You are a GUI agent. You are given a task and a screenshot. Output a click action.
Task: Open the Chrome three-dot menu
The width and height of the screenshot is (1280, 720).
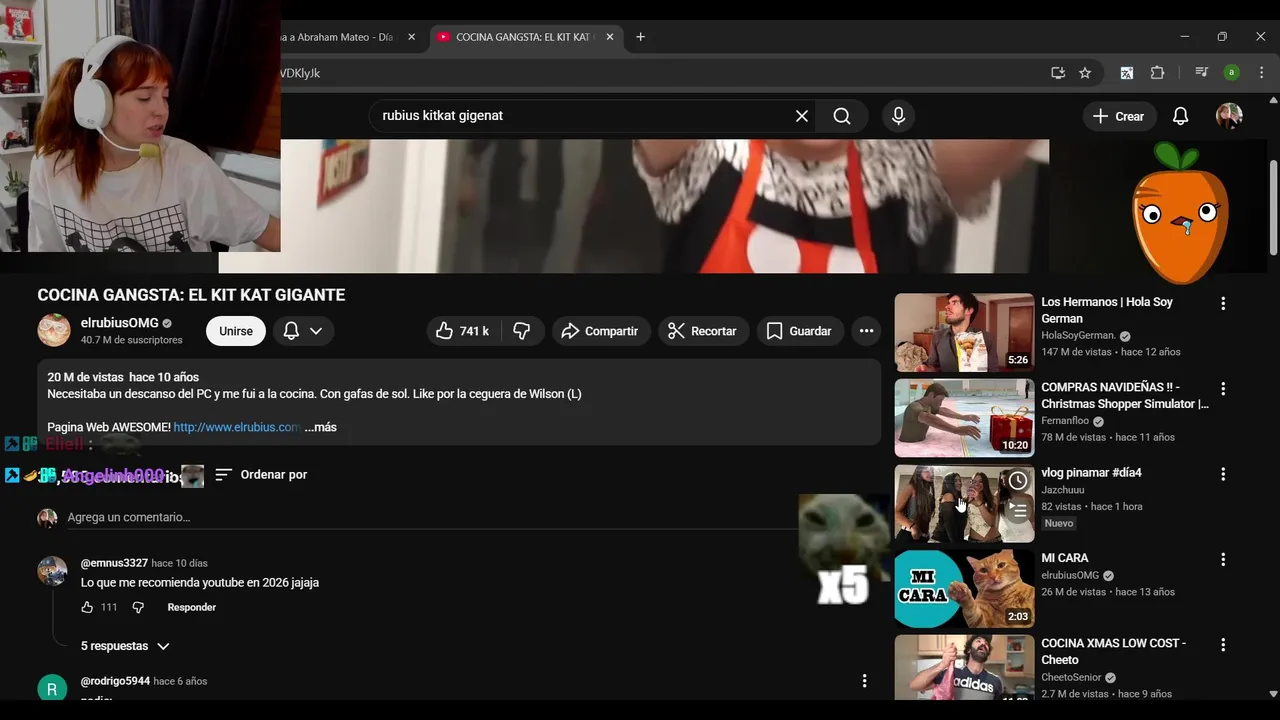point(1261,73)
